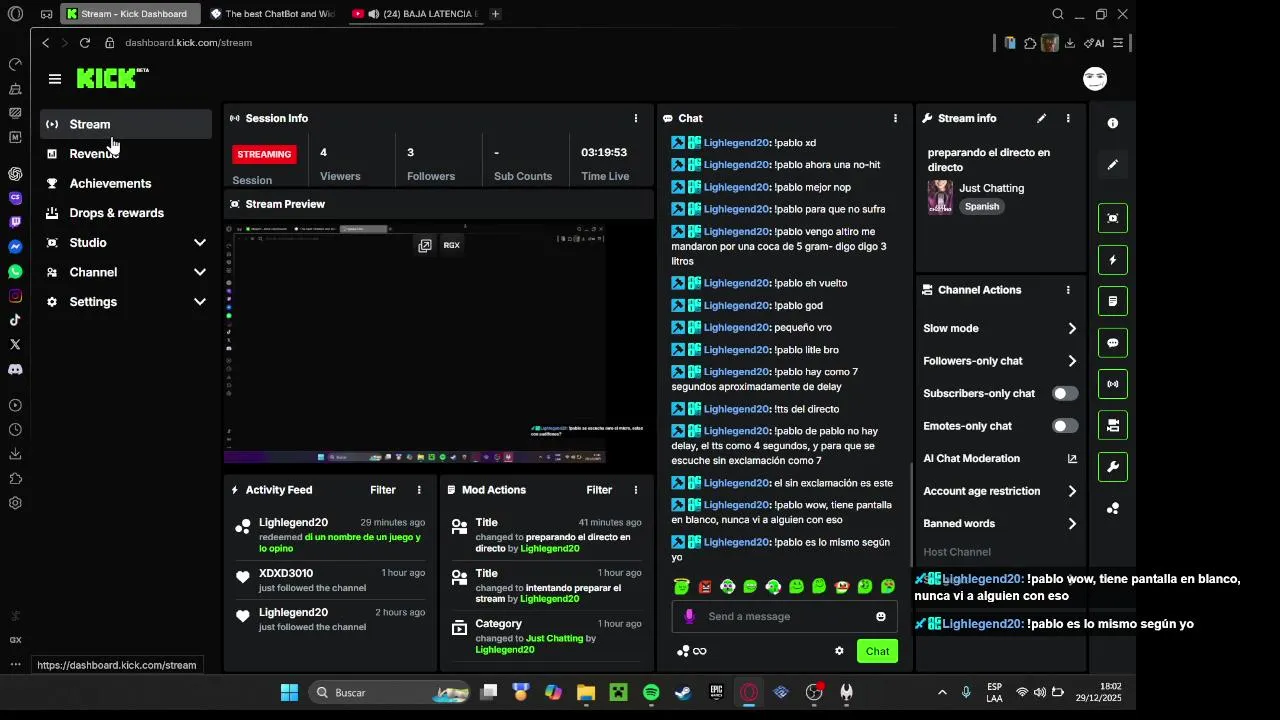The width and height of the screenshot is (1280, 720).
Task: Open TikTok in browser sidebar
Action: [15, 320]
